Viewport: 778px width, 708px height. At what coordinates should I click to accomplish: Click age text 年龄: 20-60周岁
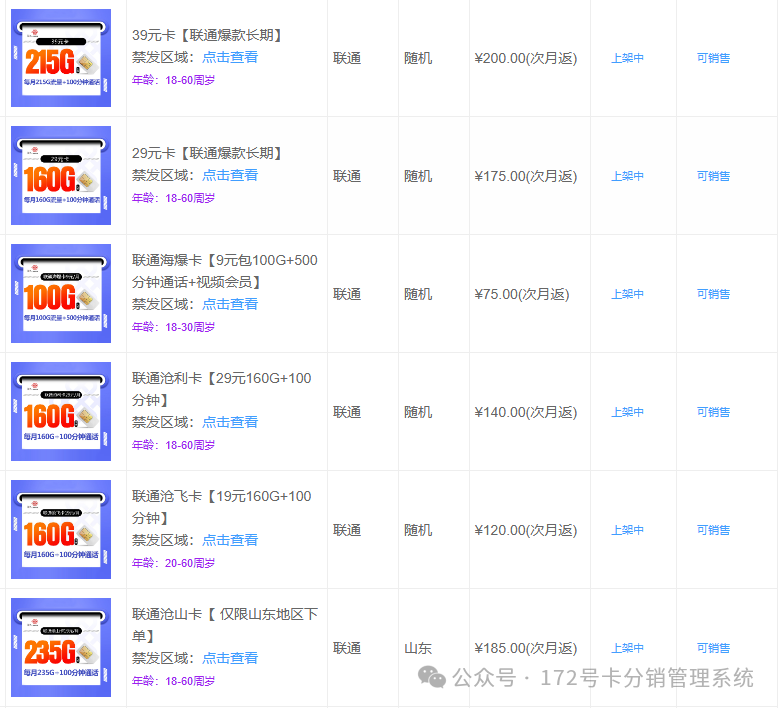(173, 563)
